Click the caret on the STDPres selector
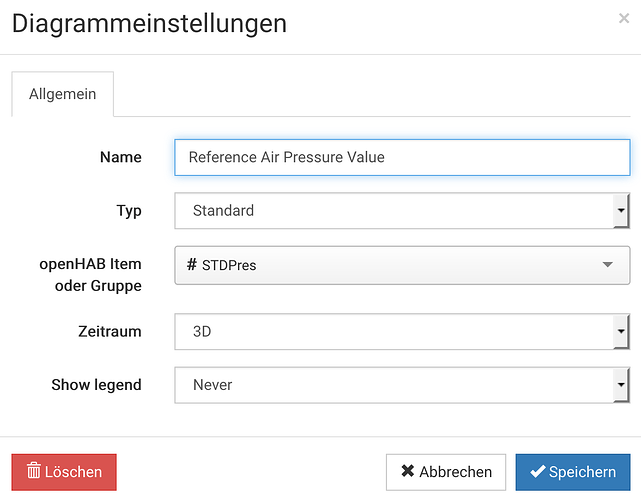 coord(608,265)
